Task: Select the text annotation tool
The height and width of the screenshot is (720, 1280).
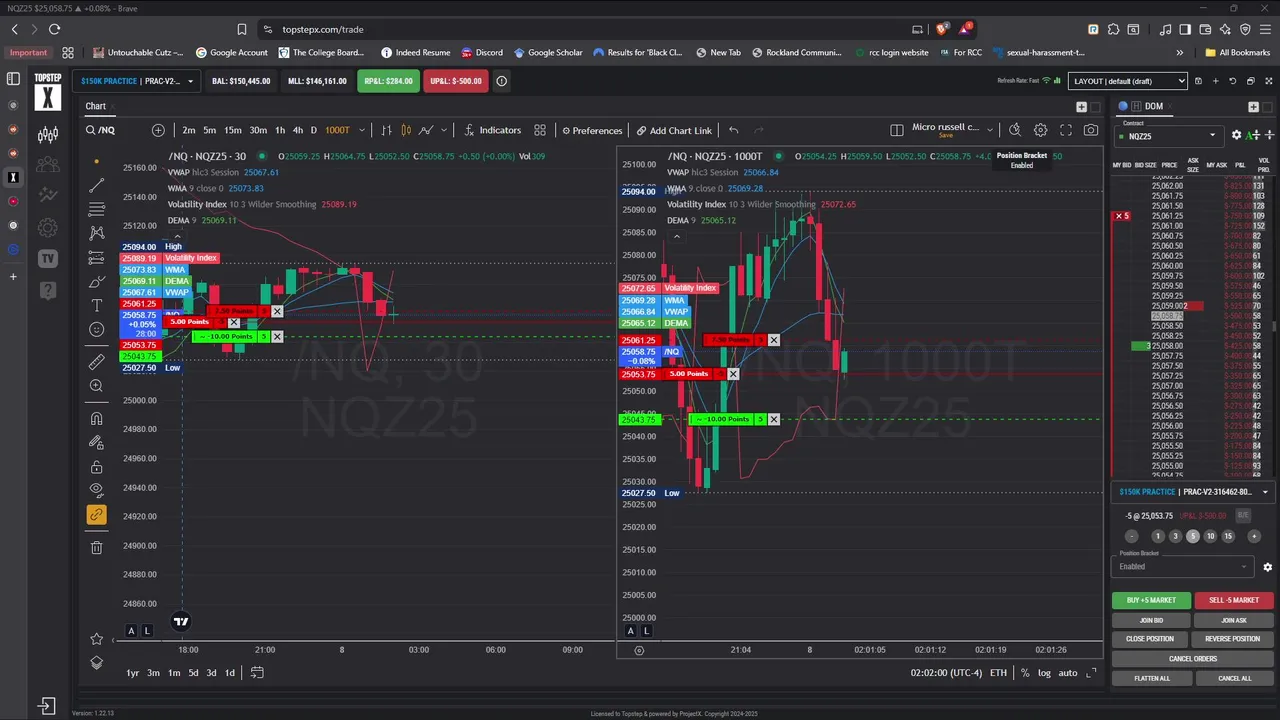Action: pos(96,305)
